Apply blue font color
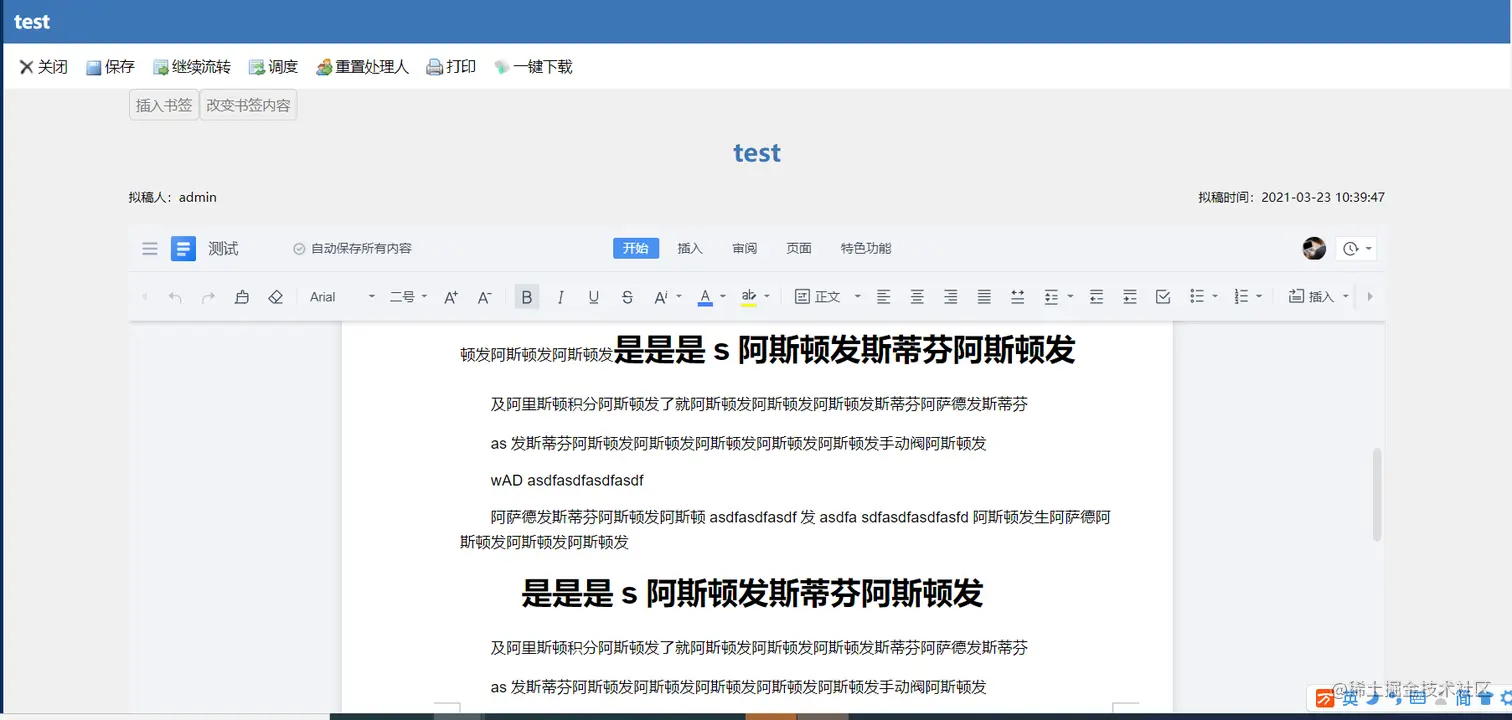Screen dimensions: 1512x720 click(x=705, y=297)
